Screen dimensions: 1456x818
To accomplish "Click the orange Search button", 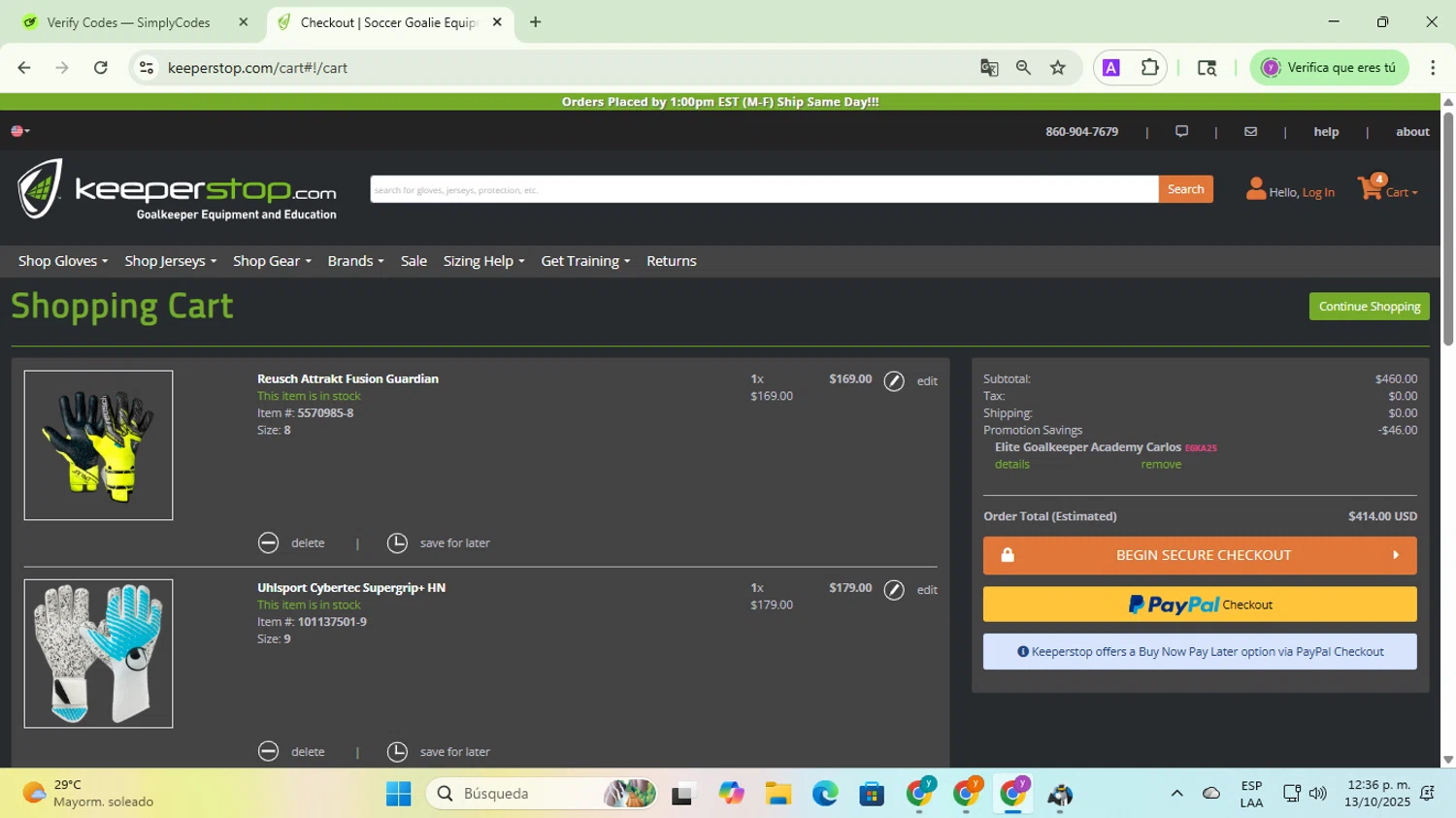I will click(1185, 189).
